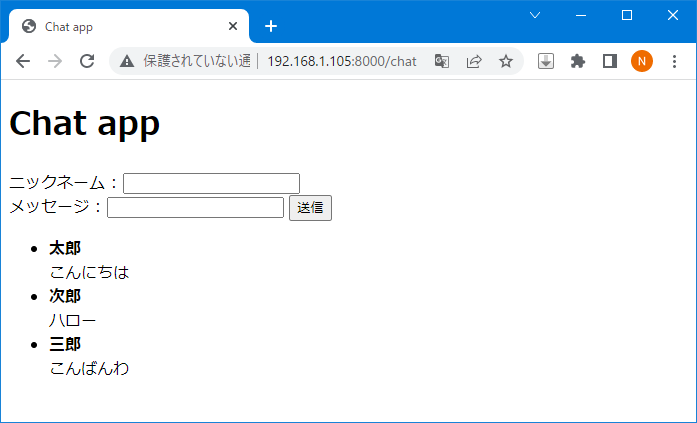Focus the メッセージ input field

195,207
